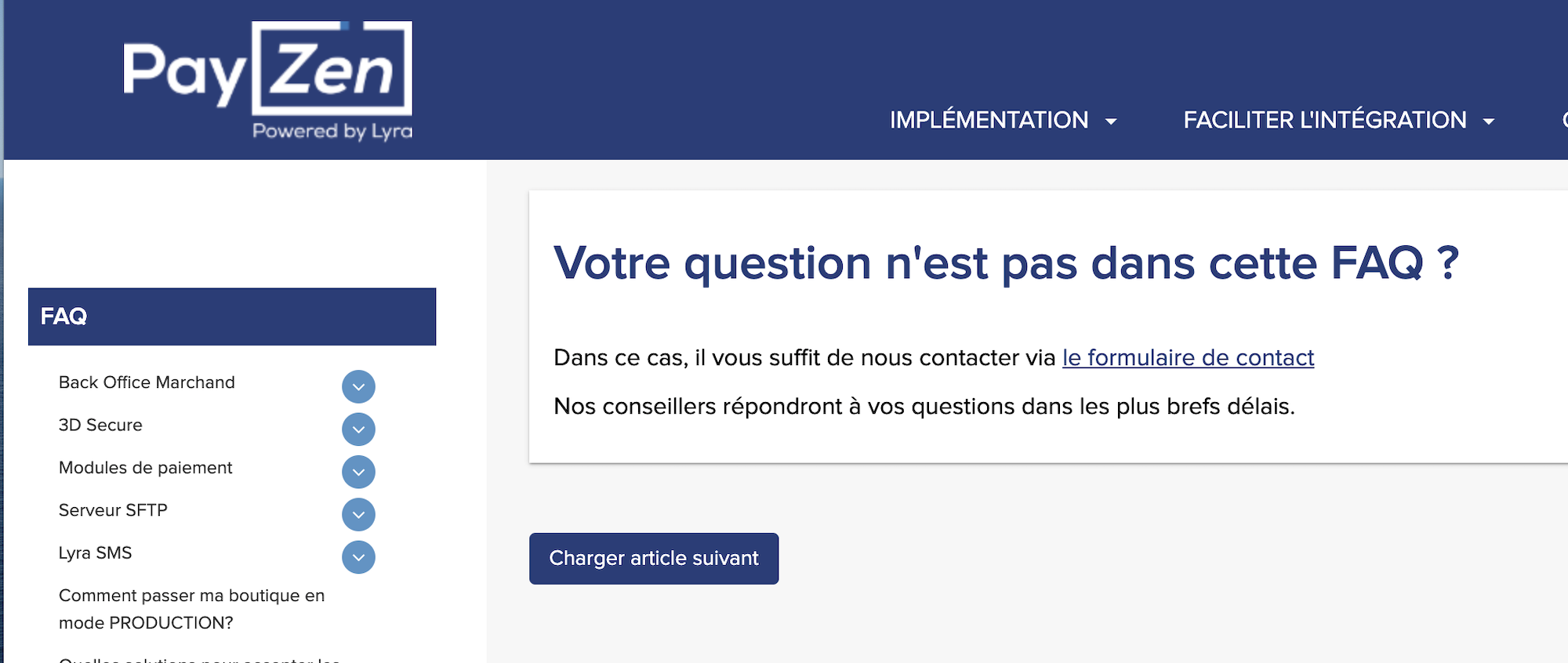Click the heading Votre question n'est pas dans cette FAQ
This screenshot has height=663, width=1568.
[x=1007, y=263]
